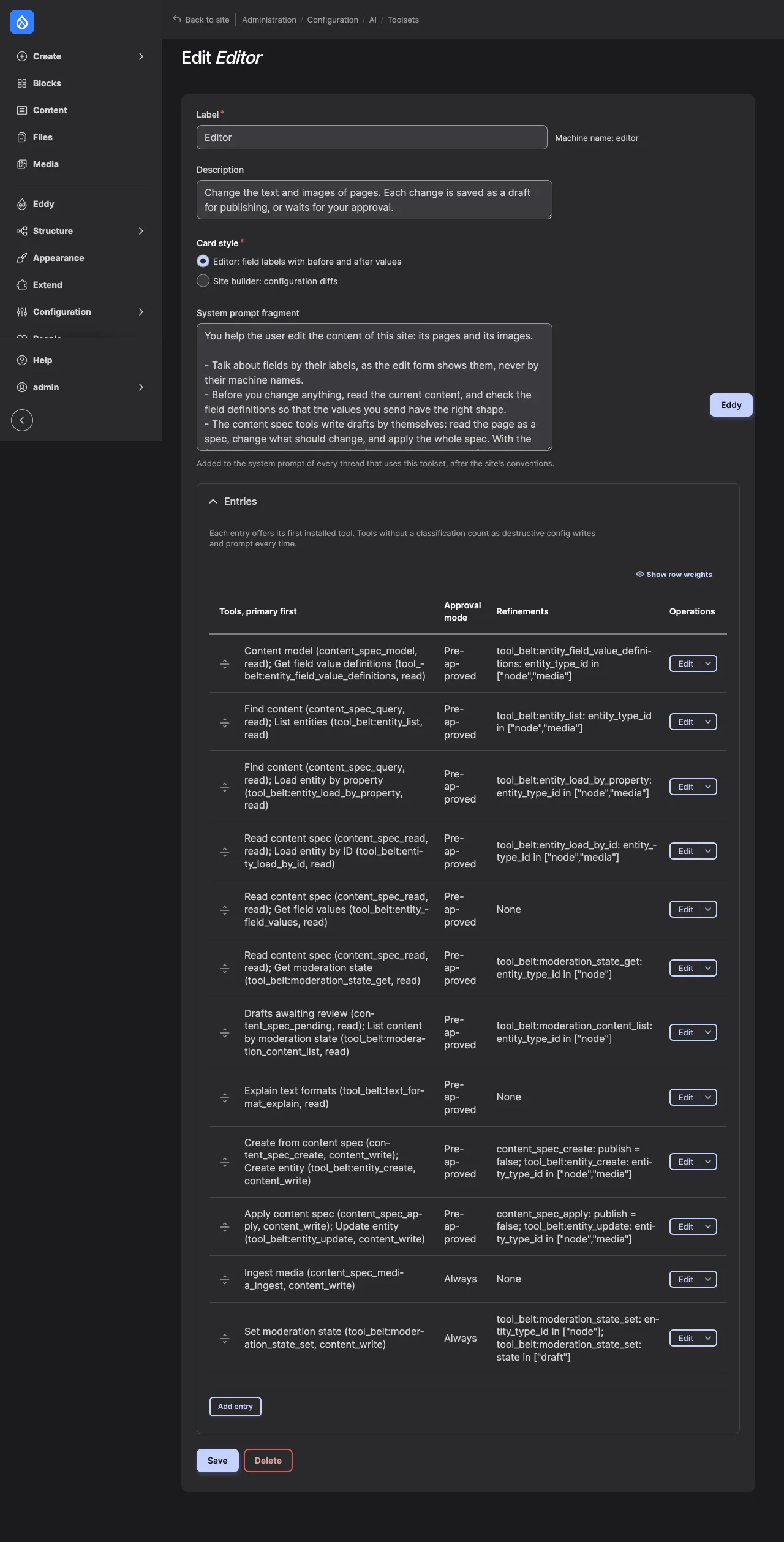The image size is (784, 1542).
Task: Edit the Drafts awaiting review entry
Action: (x=685, y=1032)
